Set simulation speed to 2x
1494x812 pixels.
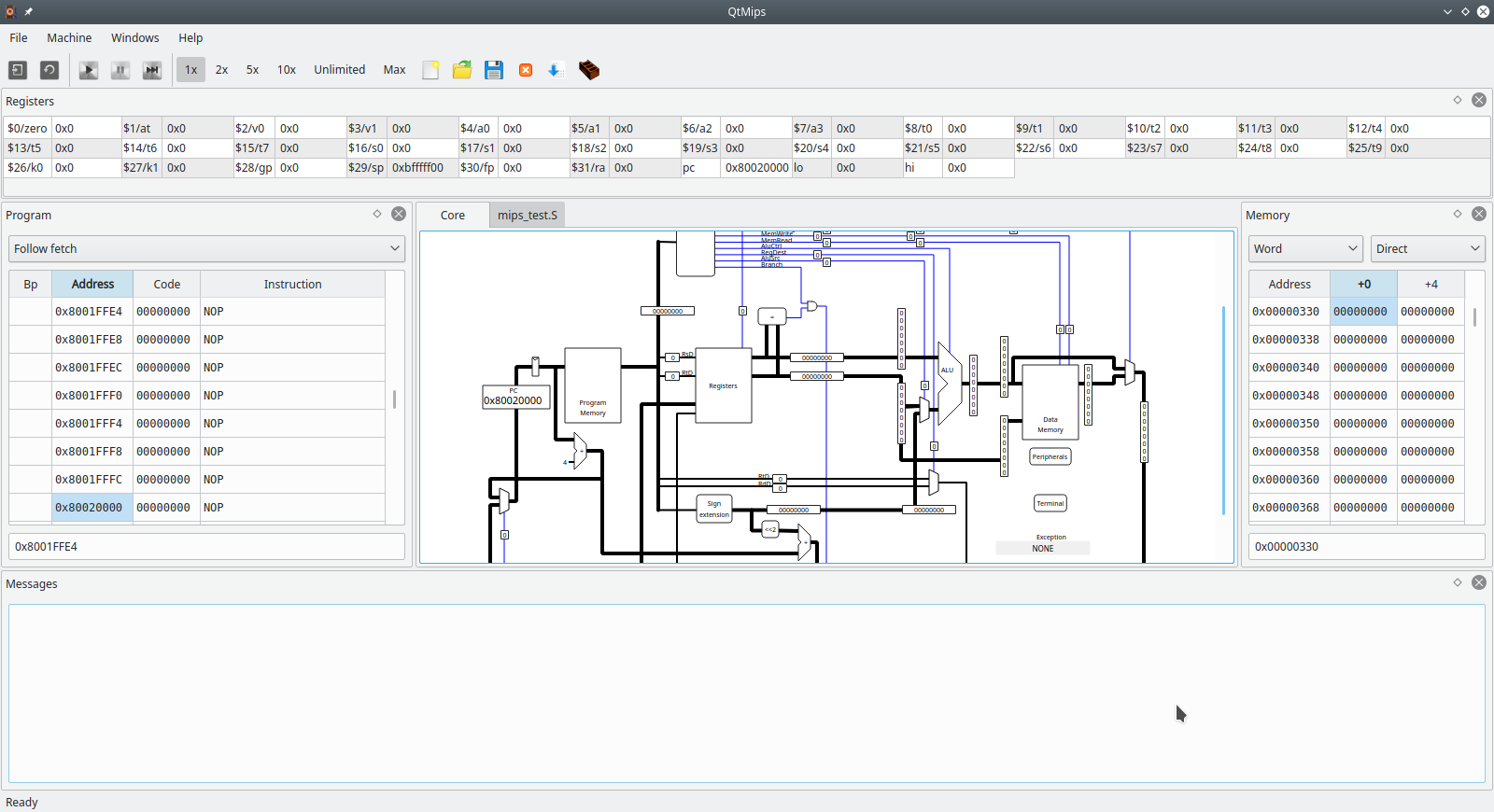[x=221, y=70]
